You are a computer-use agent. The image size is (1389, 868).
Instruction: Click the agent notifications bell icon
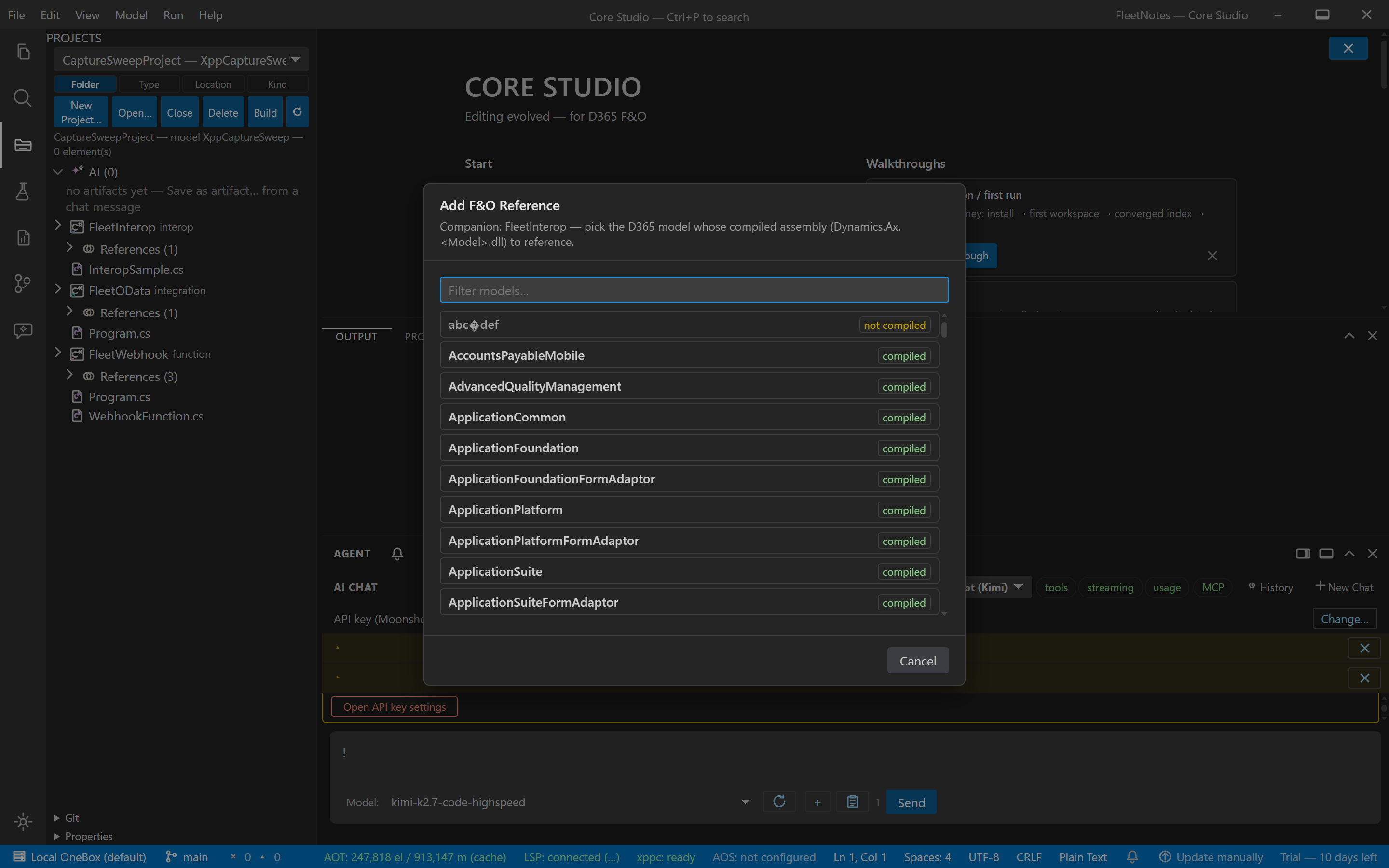397,554
